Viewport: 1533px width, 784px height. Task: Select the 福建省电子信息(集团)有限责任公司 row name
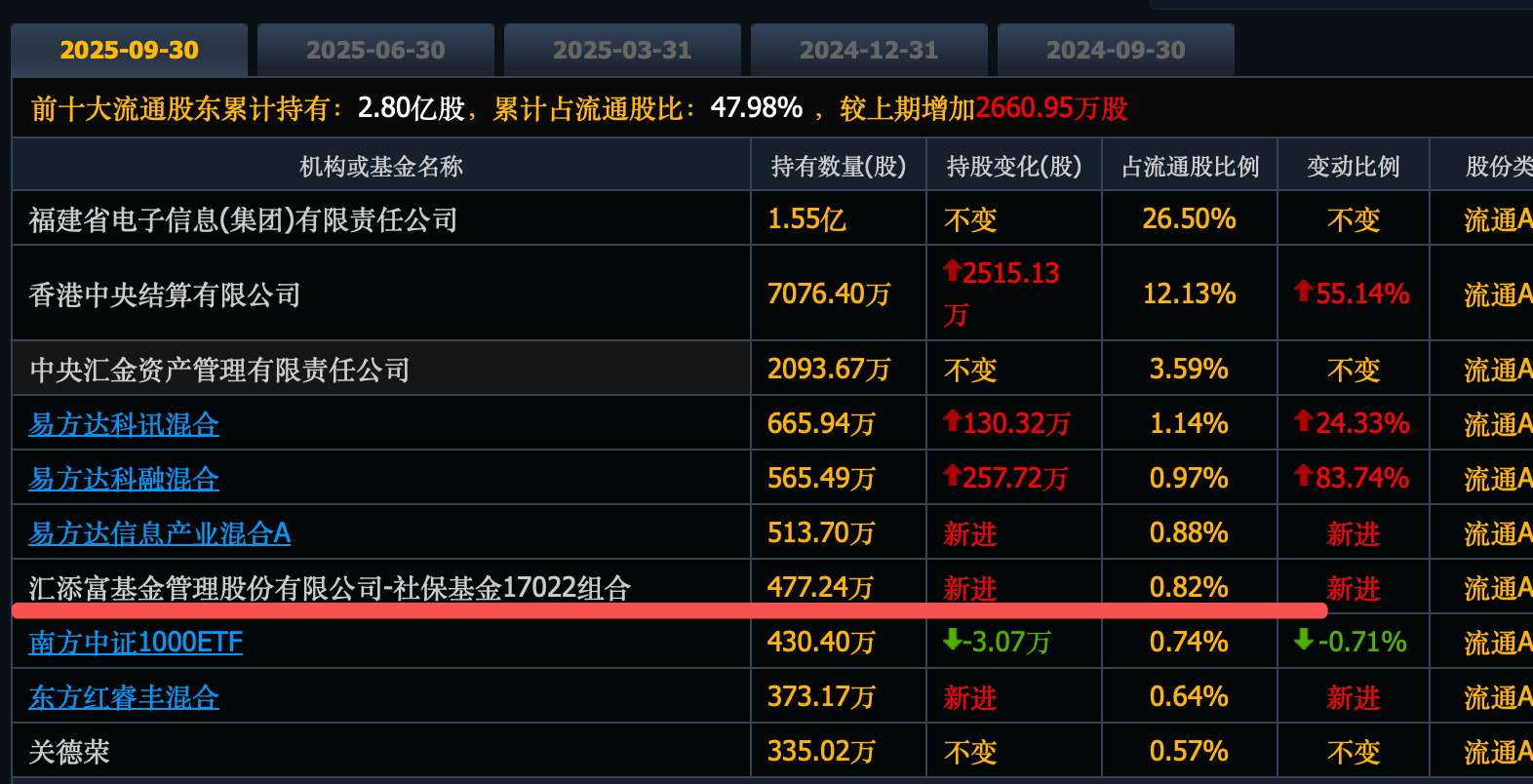[244, 219]
